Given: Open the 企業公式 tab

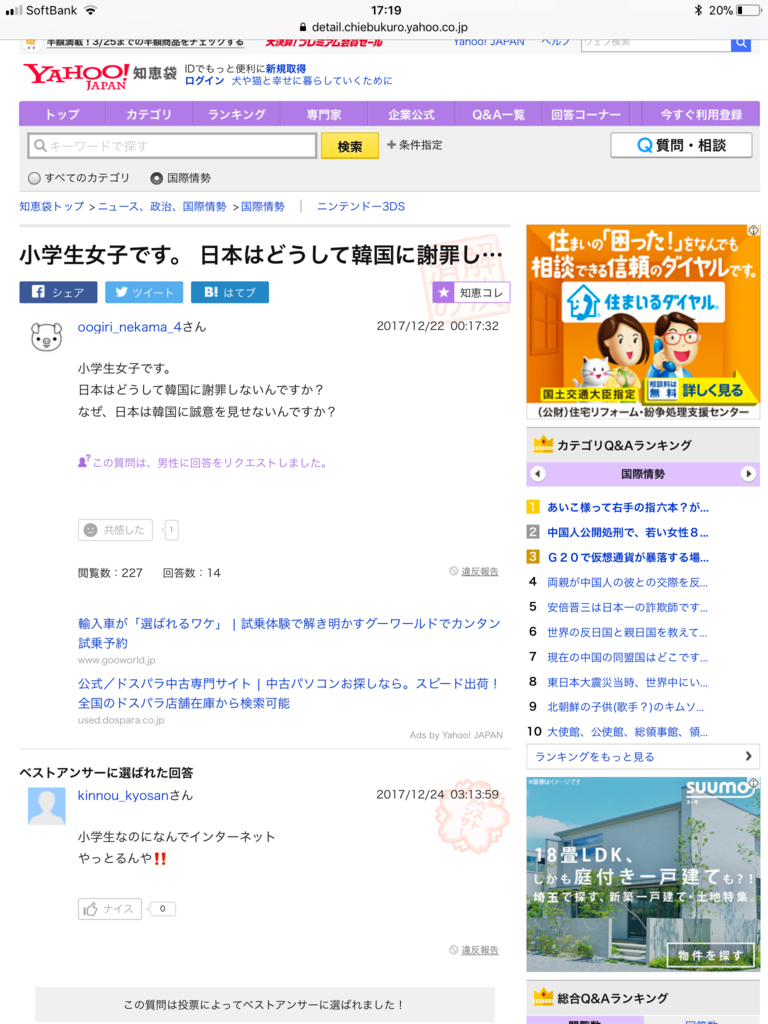Looking at the screenshot, I should (x=411, y=114).
